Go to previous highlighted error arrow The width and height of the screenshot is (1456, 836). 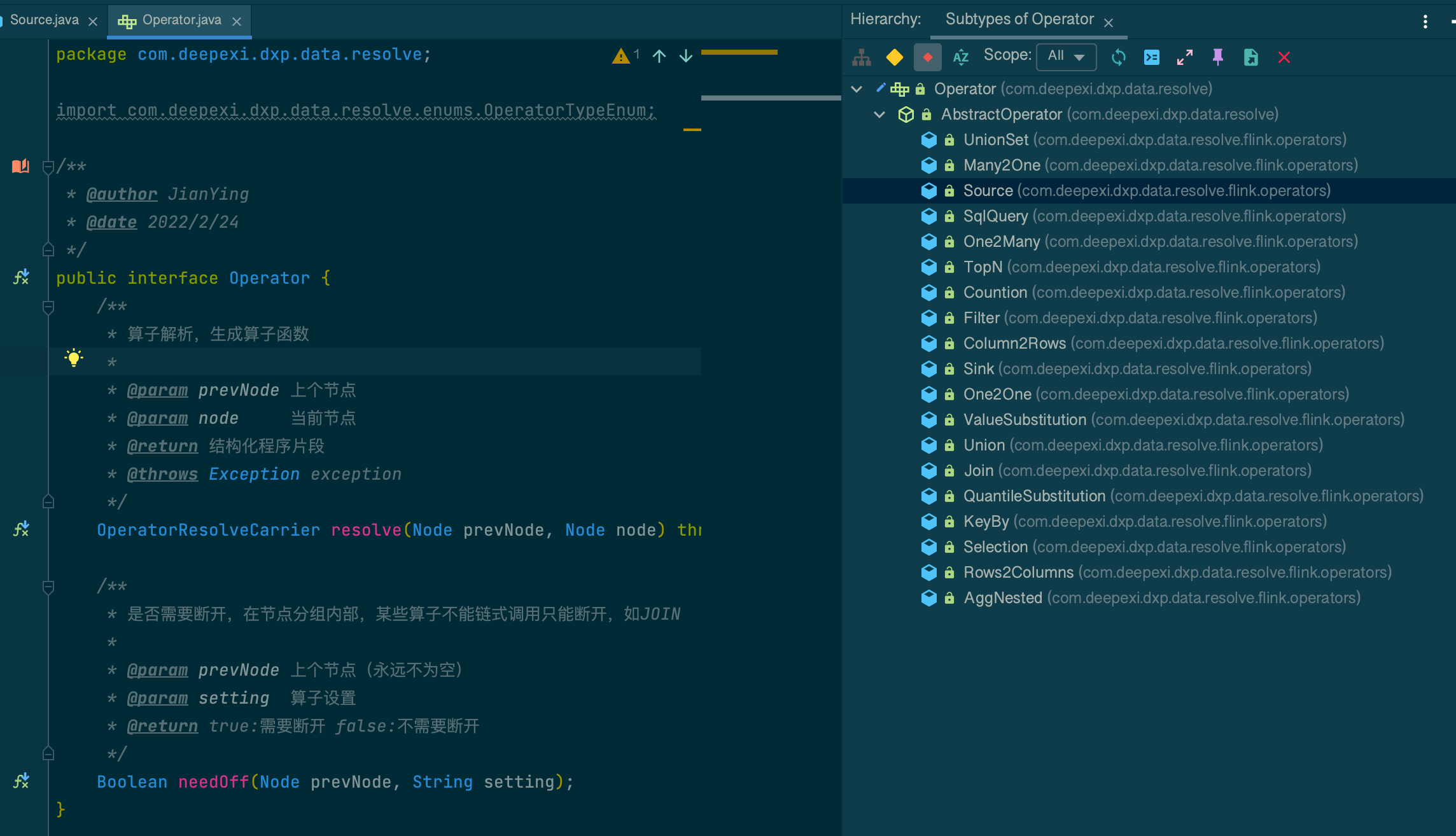click(x=659, y=56)
